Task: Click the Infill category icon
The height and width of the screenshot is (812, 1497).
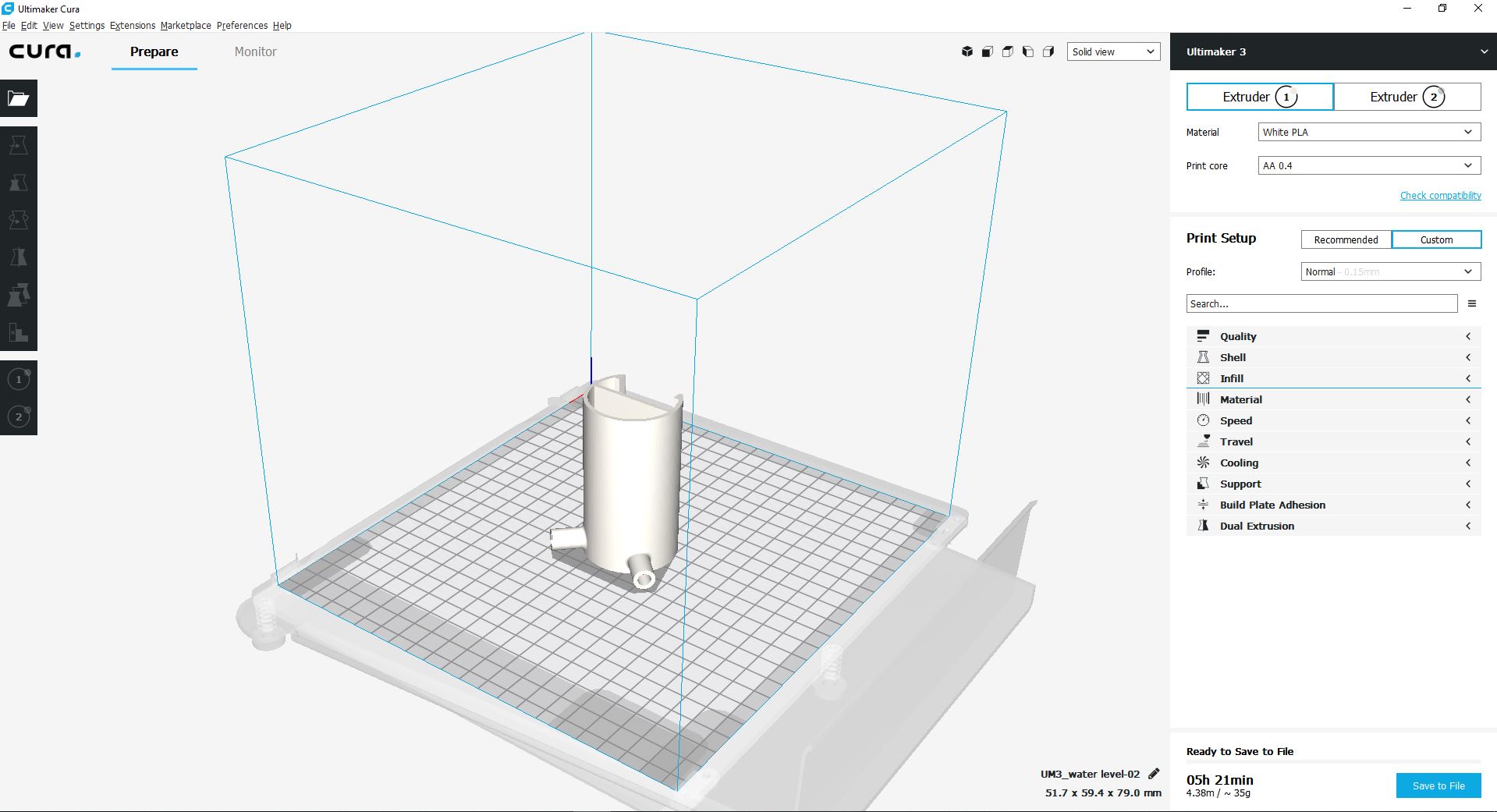Action: 1203,378
